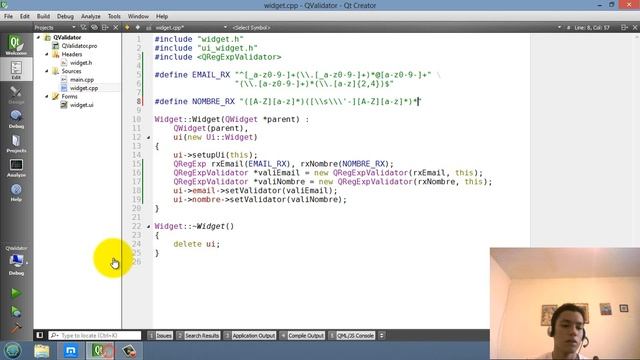Click the line and column indicator

pyautogui.click(x=592, y=27)
